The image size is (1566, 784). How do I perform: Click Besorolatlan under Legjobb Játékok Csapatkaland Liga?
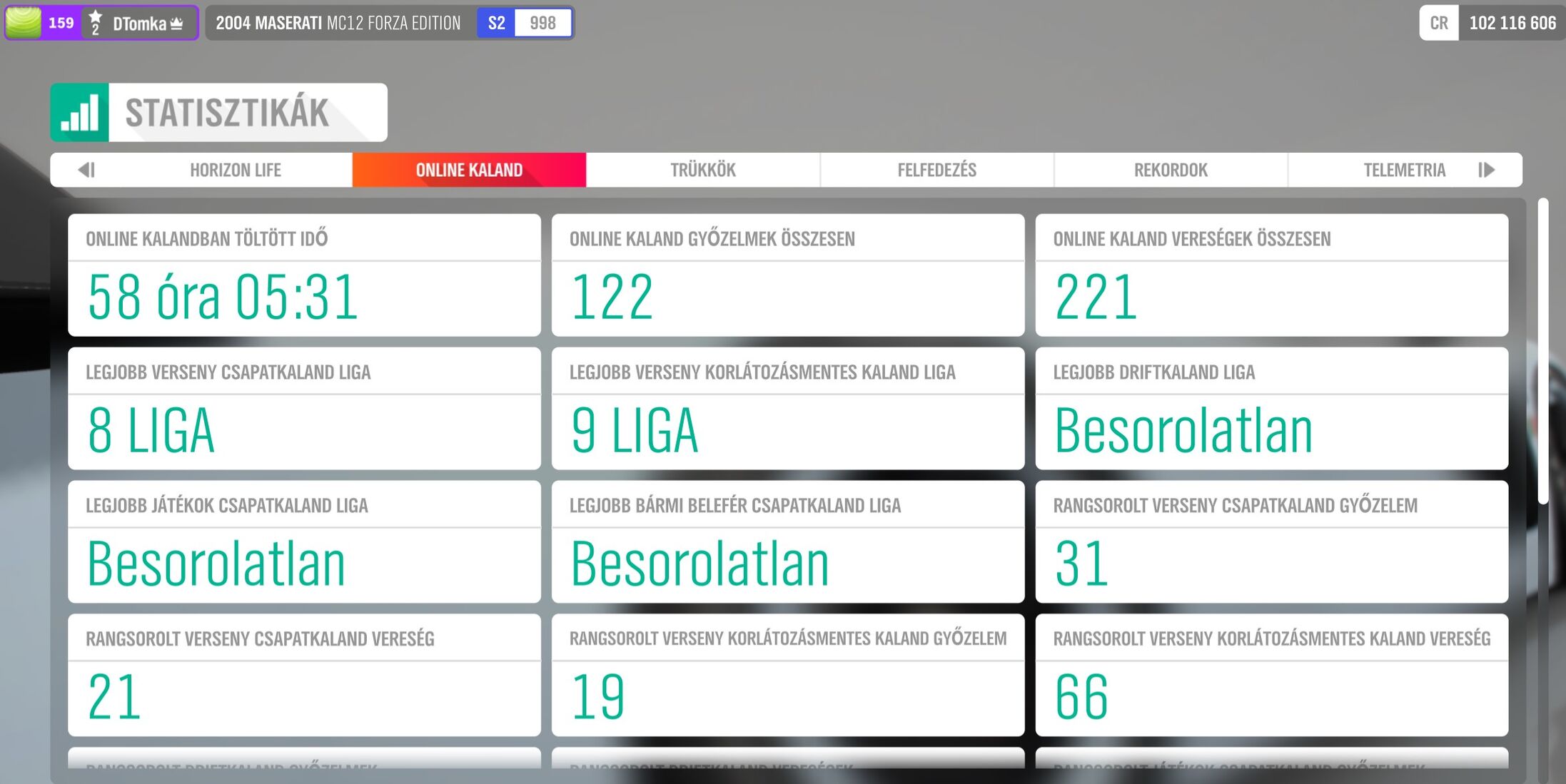[216, 564]
